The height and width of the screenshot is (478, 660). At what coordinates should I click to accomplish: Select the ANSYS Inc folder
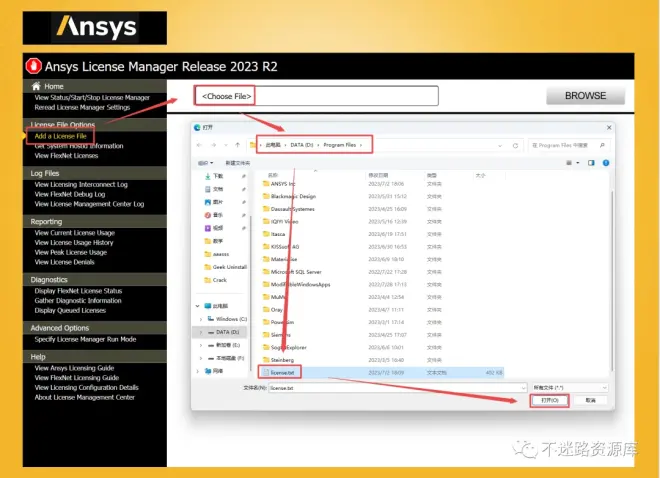(x=279, y=184)
